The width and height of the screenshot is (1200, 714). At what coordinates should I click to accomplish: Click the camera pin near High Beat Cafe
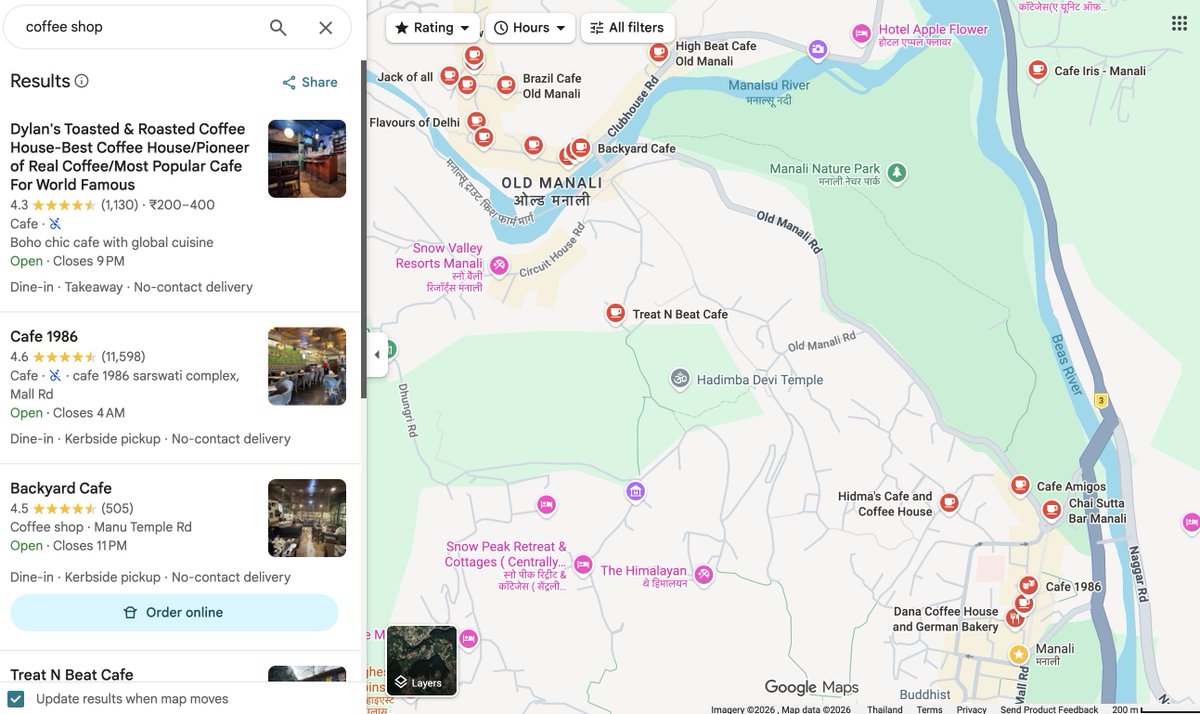pos(818,49)
